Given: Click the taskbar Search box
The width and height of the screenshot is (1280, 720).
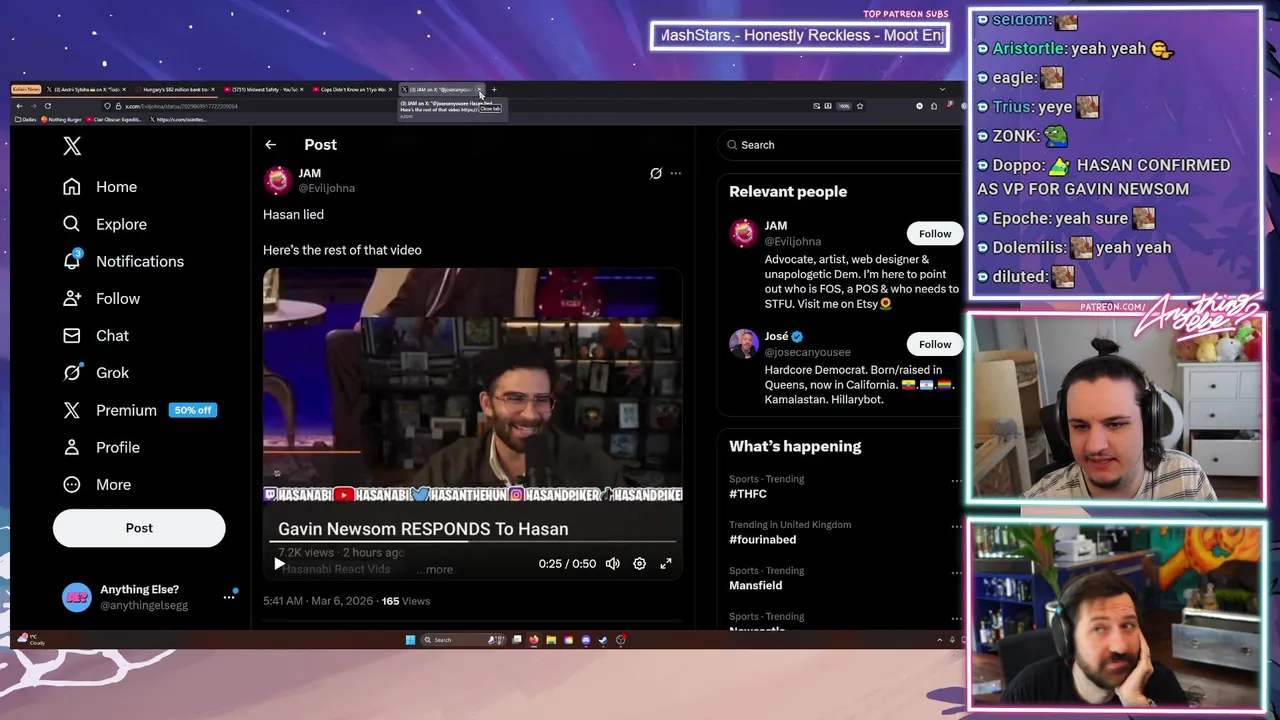Looking at the screenshot, I should tap(463, 640).
